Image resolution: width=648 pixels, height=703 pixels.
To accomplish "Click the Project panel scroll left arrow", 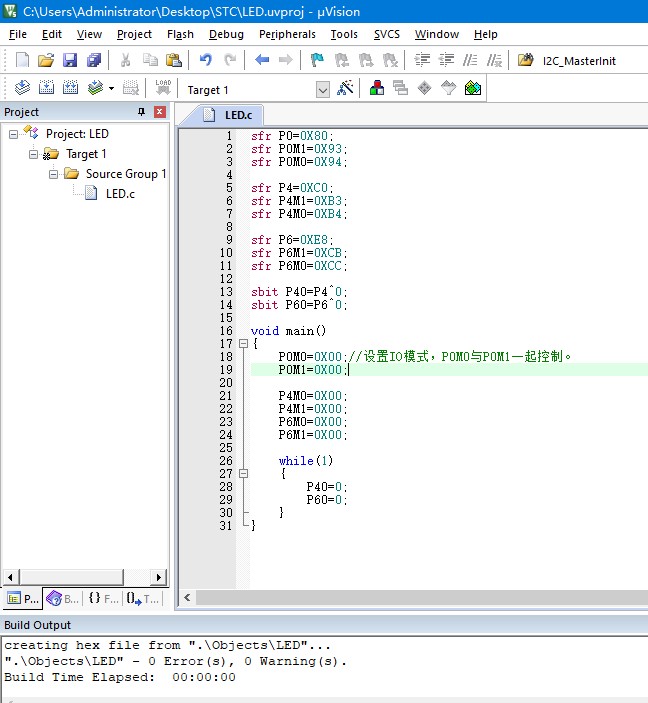I will point(10,577).
